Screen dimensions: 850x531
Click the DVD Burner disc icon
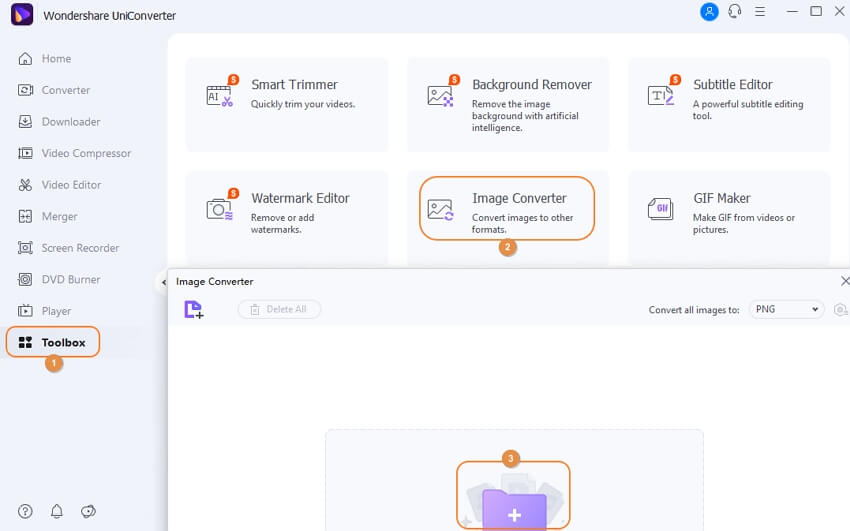[25, 280]
